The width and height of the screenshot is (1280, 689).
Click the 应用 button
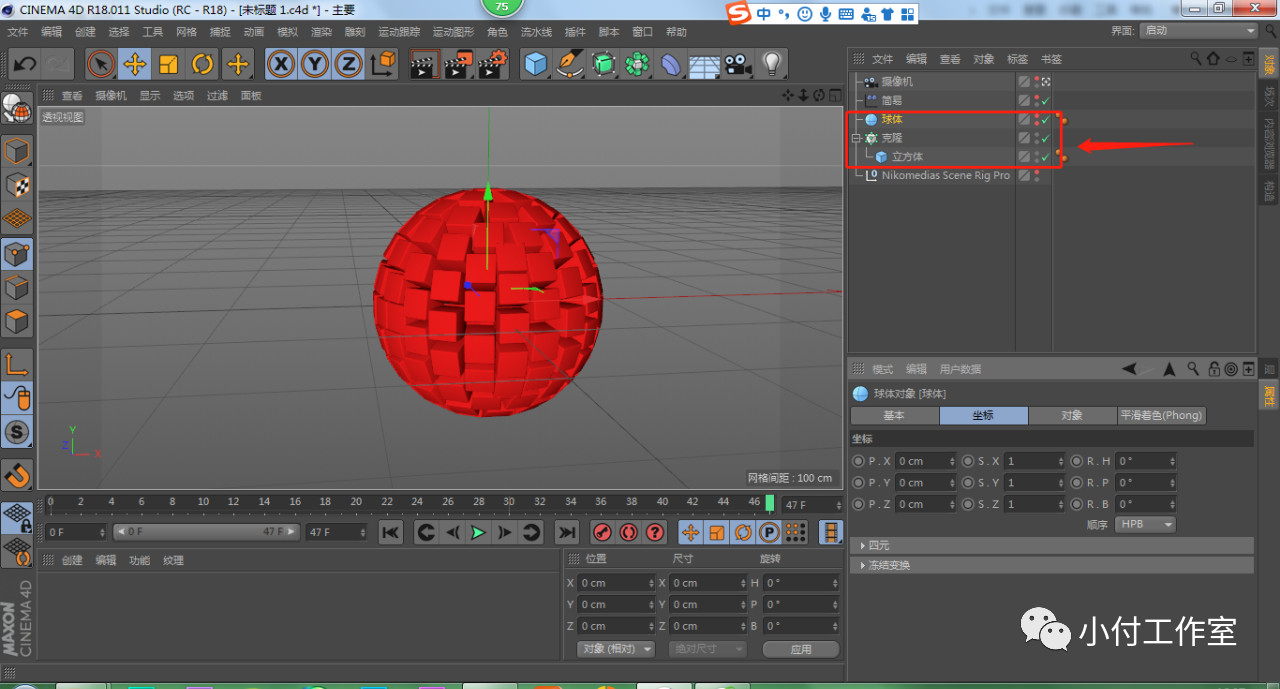click(801, 649)
